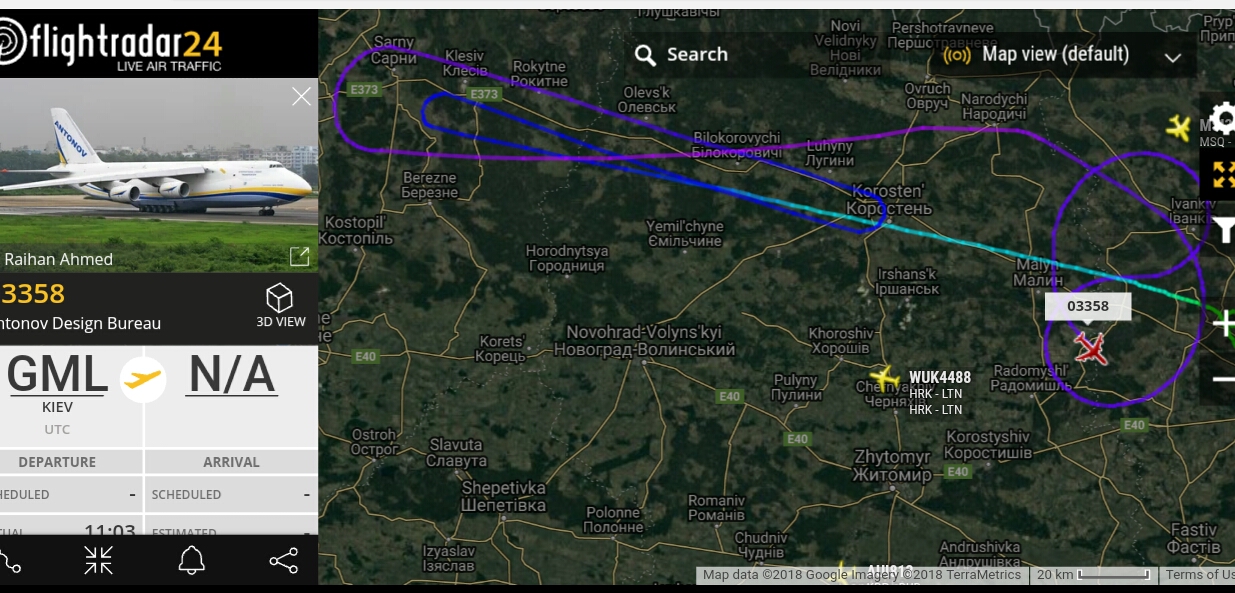The height and width of the screenshot is (593, 1235).
Task: Share flight using the share icon
Action: coord(284,561)
